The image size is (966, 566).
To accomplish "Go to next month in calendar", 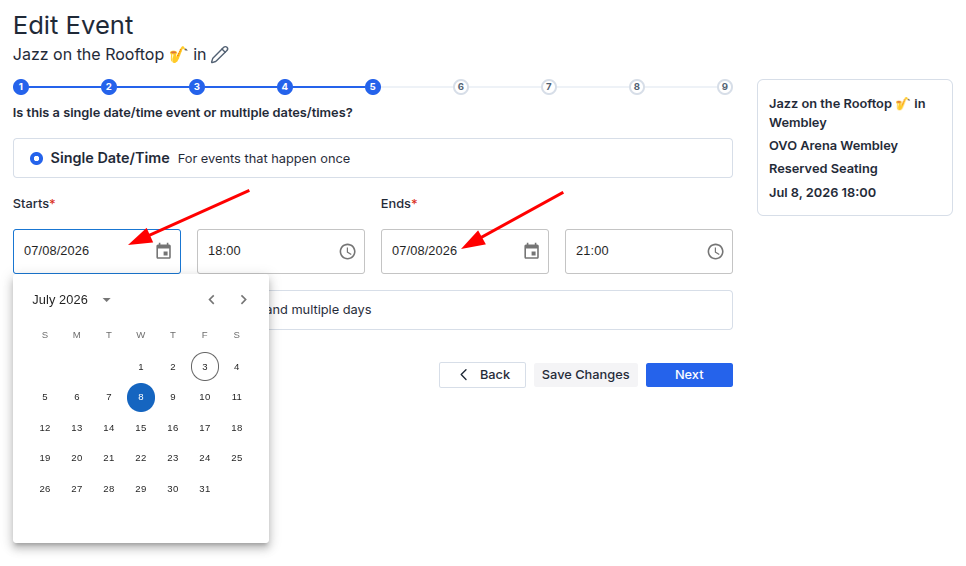I will coord(243,300).
